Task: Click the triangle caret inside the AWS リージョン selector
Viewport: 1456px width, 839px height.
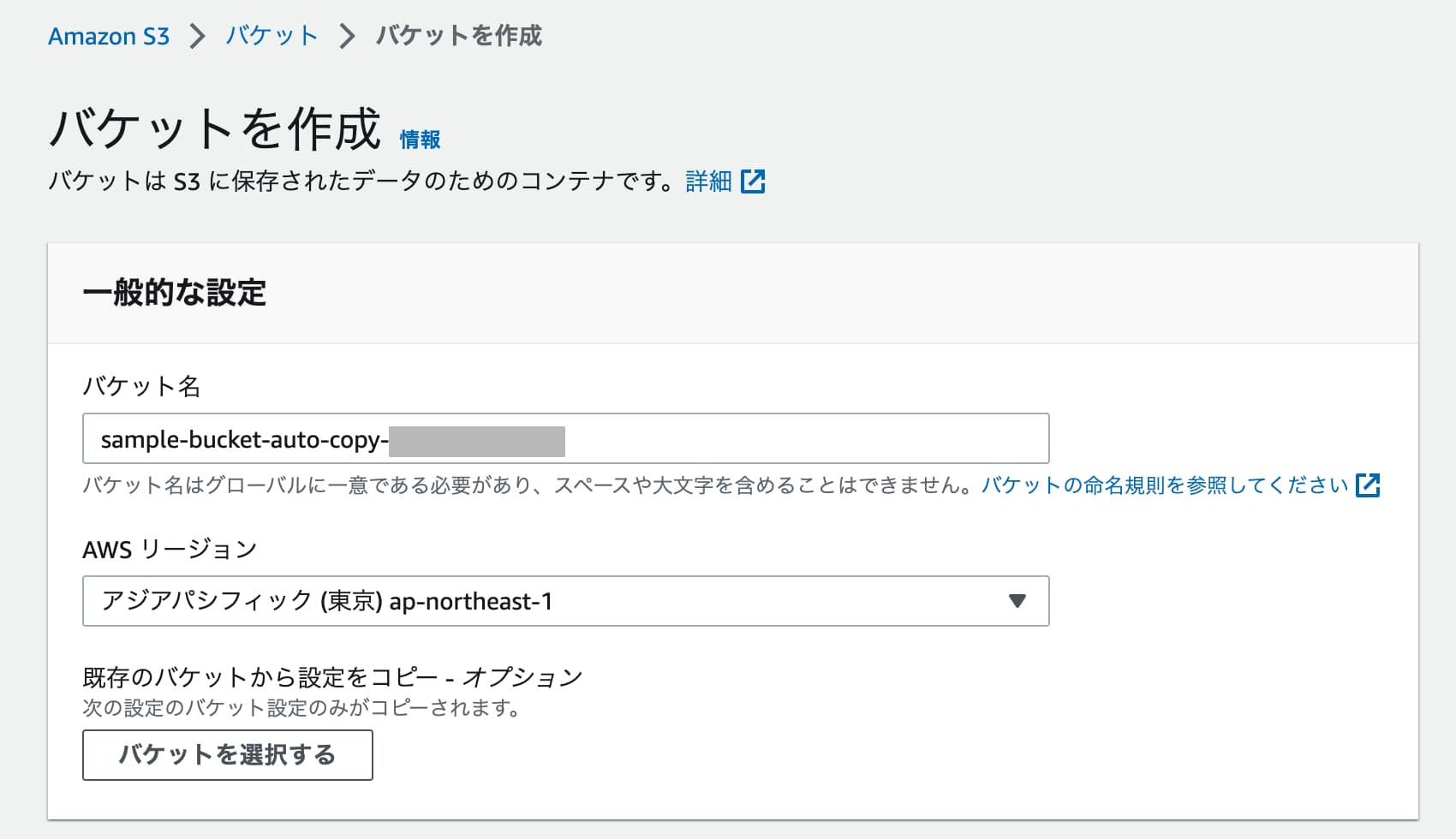Action: [1017, 601]
